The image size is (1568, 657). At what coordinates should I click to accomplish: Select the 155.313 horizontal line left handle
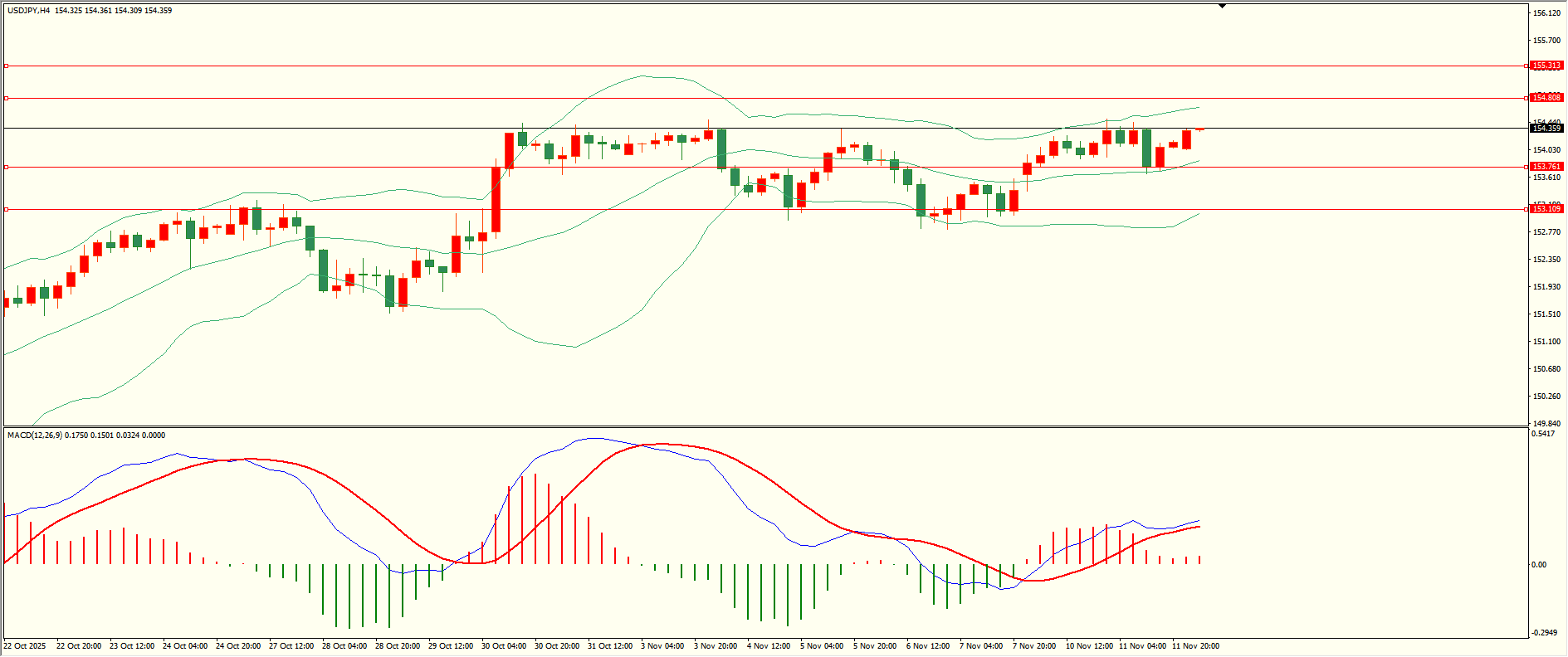(6, 66)
